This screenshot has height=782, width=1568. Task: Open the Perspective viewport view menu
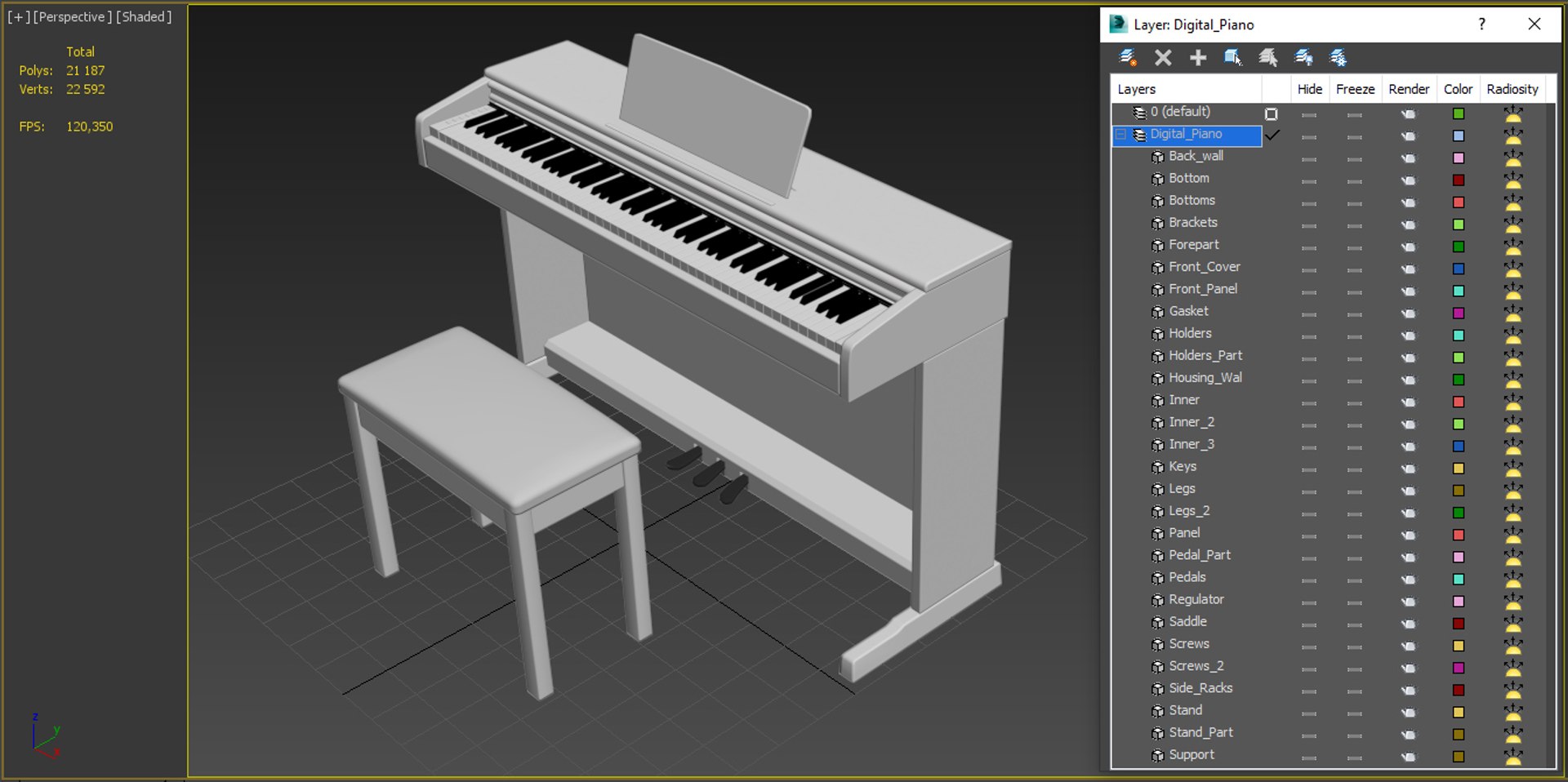coord(72,16)
